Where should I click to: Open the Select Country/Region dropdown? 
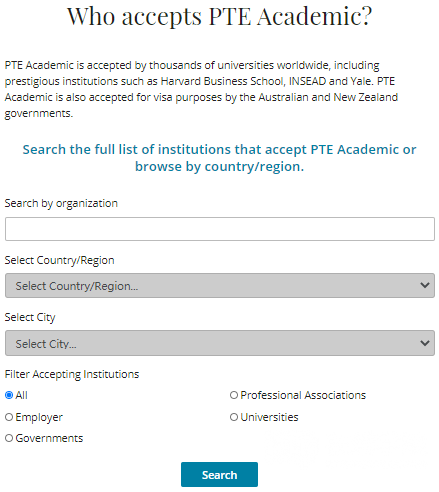click(220, 286)
